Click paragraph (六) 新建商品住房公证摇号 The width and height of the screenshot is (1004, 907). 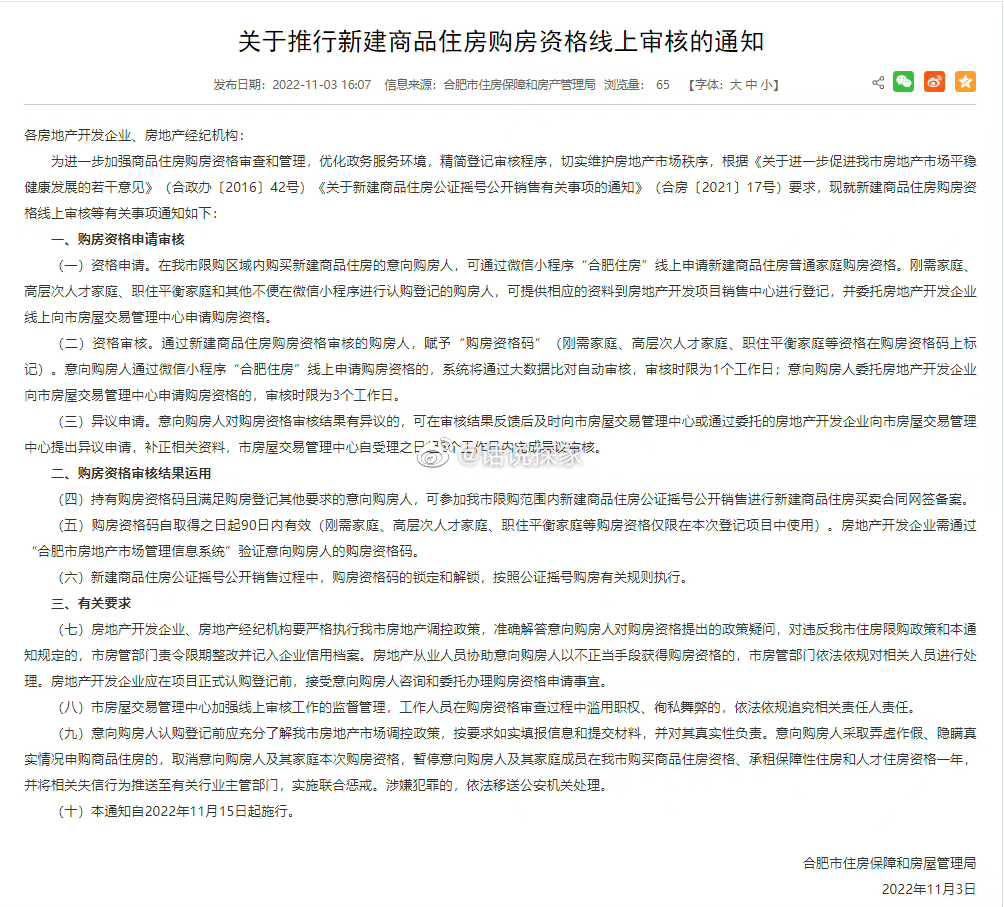(x=374, y=577)
